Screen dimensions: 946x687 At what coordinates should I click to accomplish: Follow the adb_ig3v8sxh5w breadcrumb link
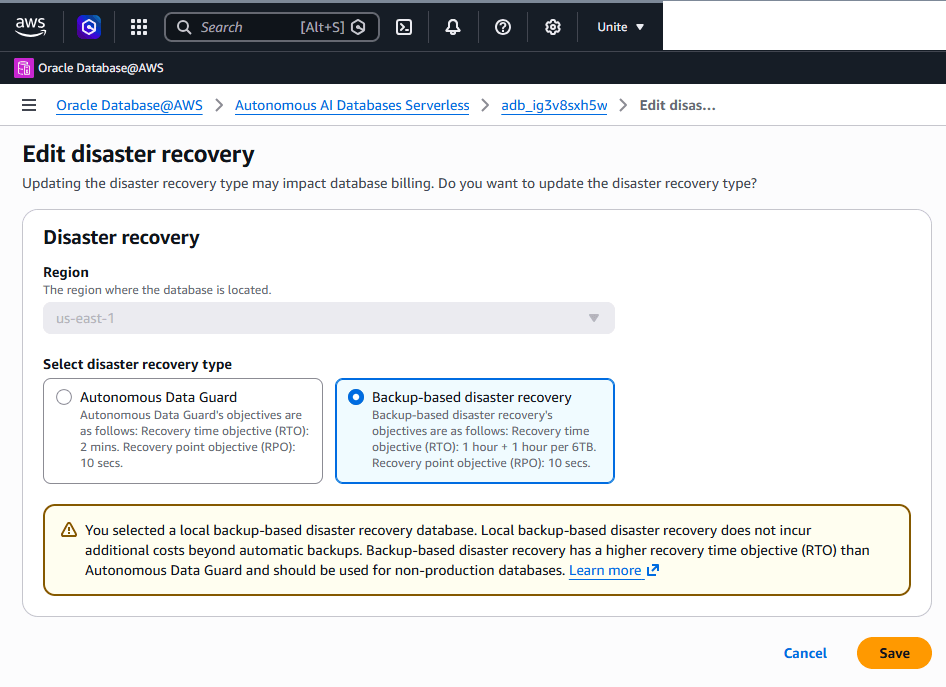[554, 106]
